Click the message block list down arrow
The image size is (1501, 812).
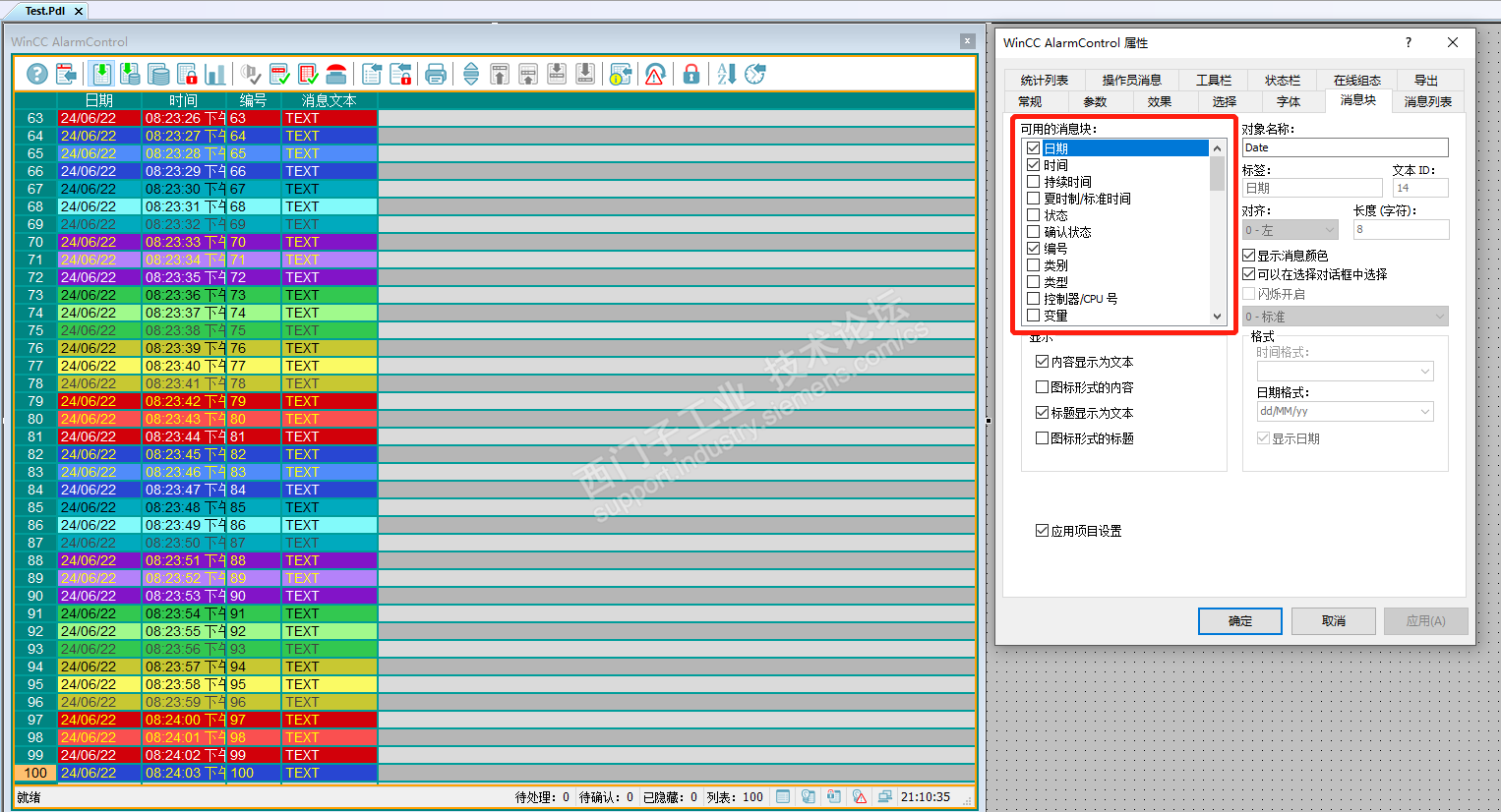pos(1218,317)
